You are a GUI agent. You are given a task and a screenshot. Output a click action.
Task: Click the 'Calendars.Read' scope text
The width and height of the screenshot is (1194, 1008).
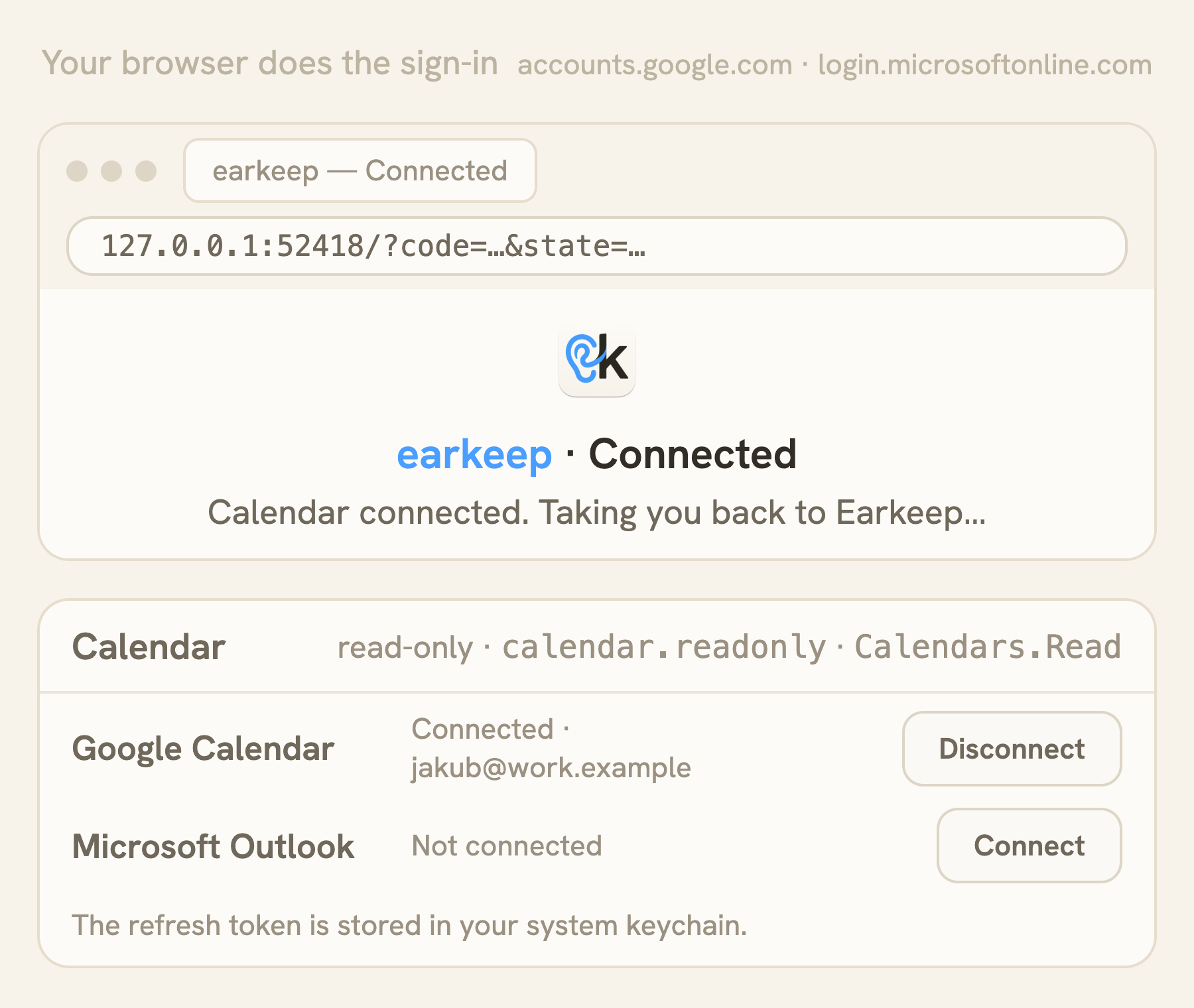[988, 647]
